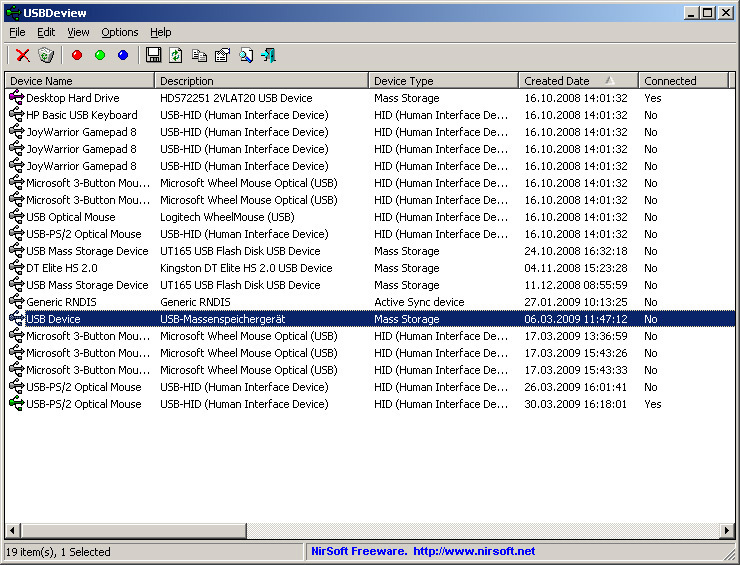Click the HDS72251 2VLAT20 USB Device description

click(236, 98)
